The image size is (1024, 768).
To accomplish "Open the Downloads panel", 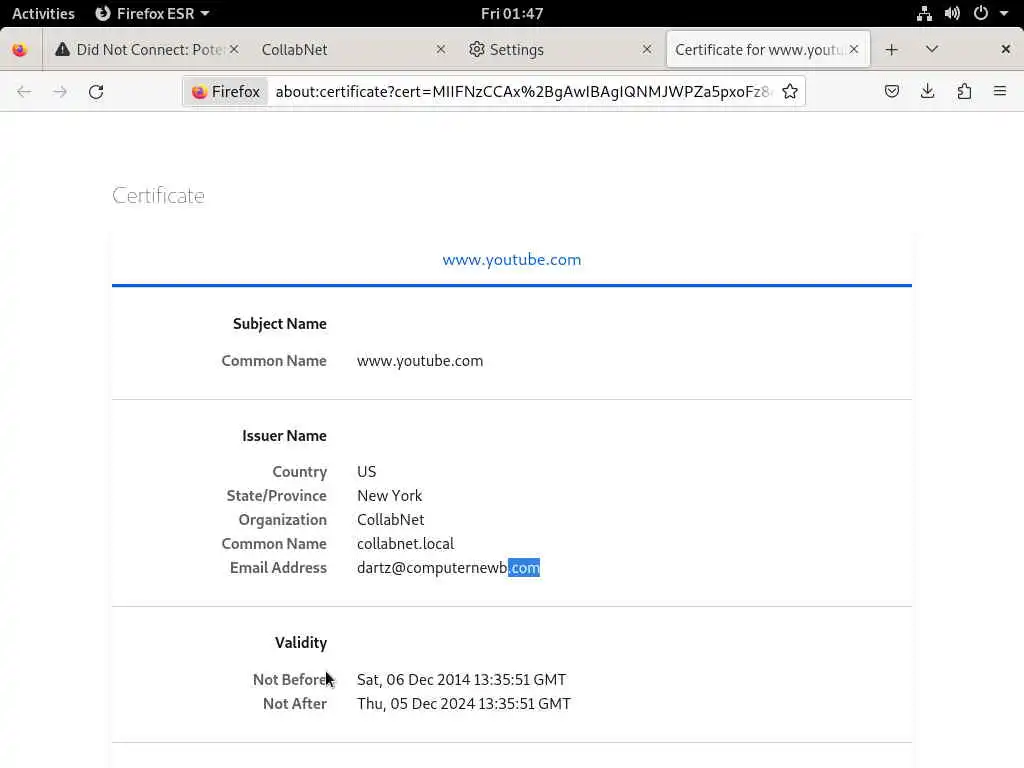I will 927,91.
